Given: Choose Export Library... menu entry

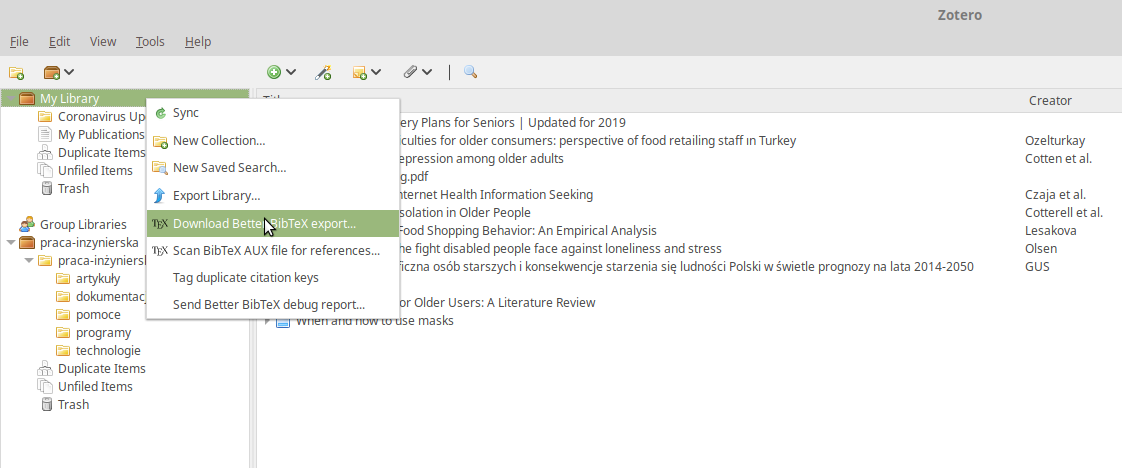Looking at the screenshot, I should (x=273, y=195).
